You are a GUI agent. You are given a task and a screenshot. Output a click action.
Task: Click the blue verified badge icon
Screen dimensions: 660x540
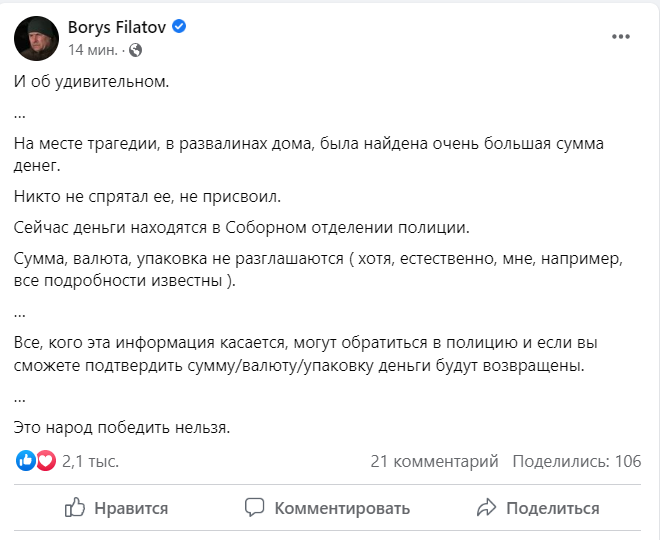pyautogui.click(x=179, y=28)
